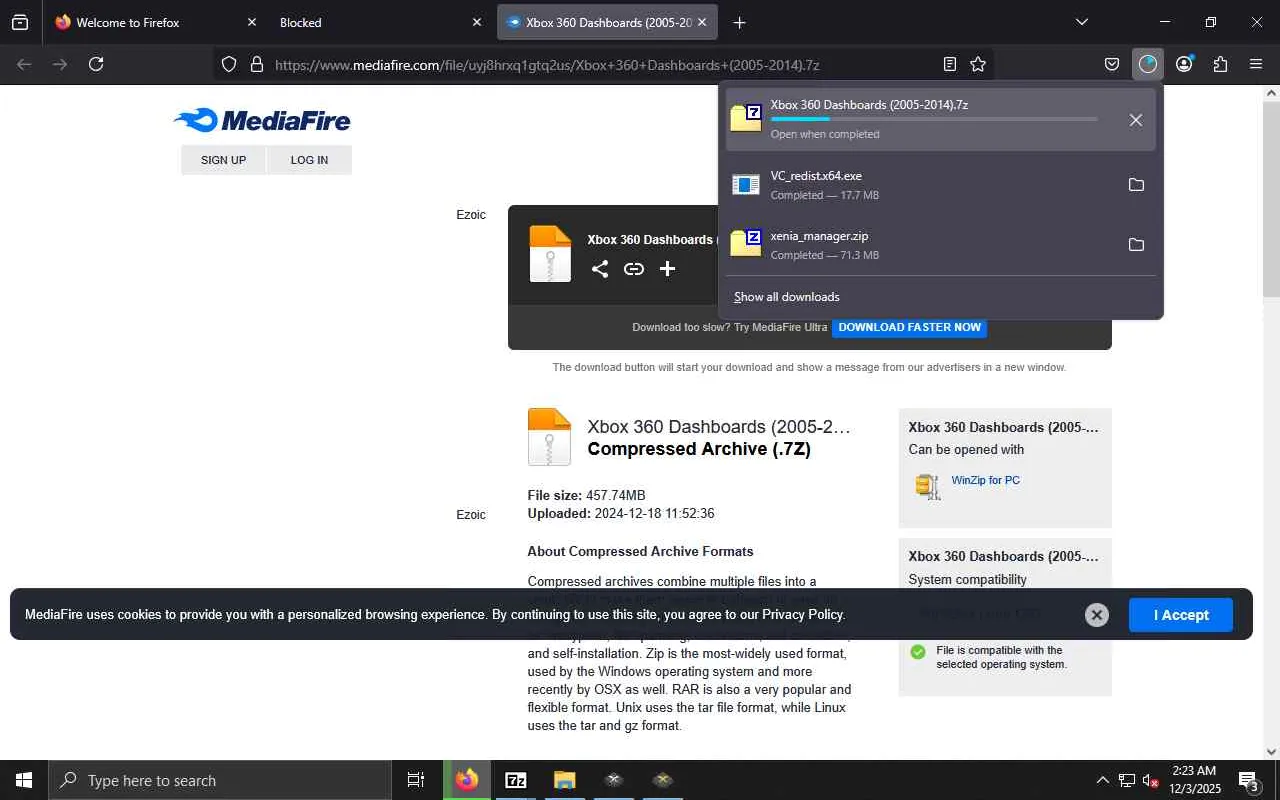Reload the current MediaFire page
The height and width of the screenshot is (800, 1280).
coord(96,64)
